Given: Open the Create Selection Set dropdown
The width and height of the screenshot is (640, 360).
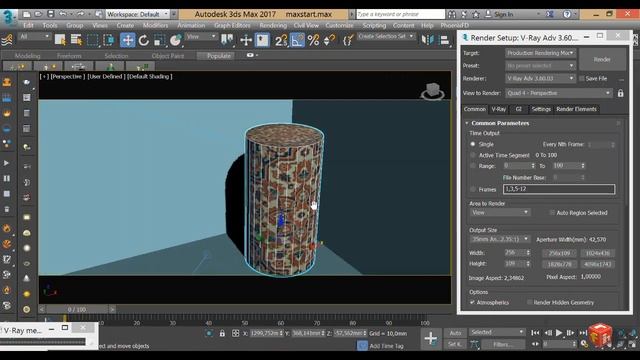Looking at the screenshot, I should [x=386, y=36].
